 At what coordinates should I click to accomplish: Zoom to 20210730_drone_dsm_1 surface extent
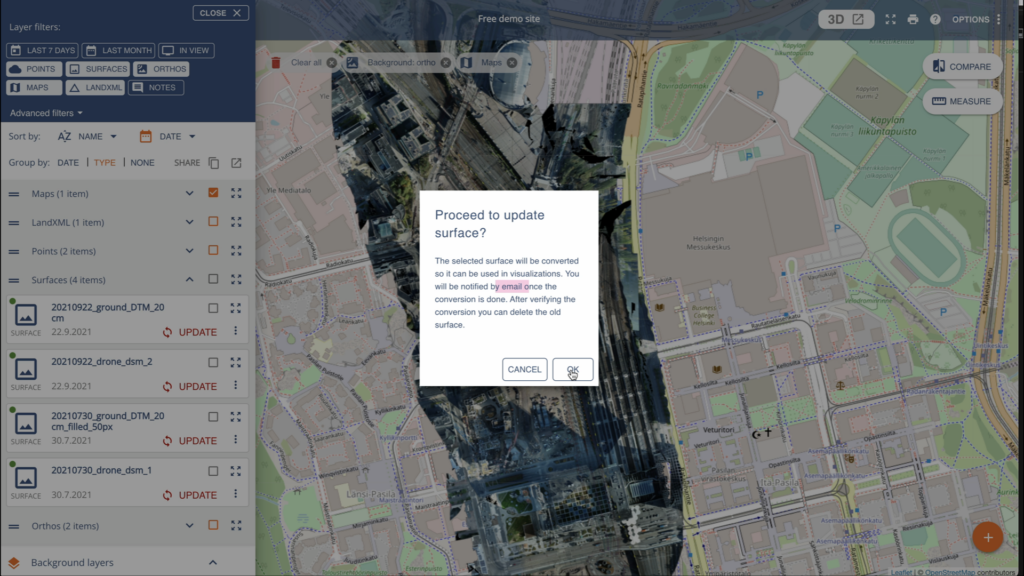pyautogui.click(x=236, y=471)
